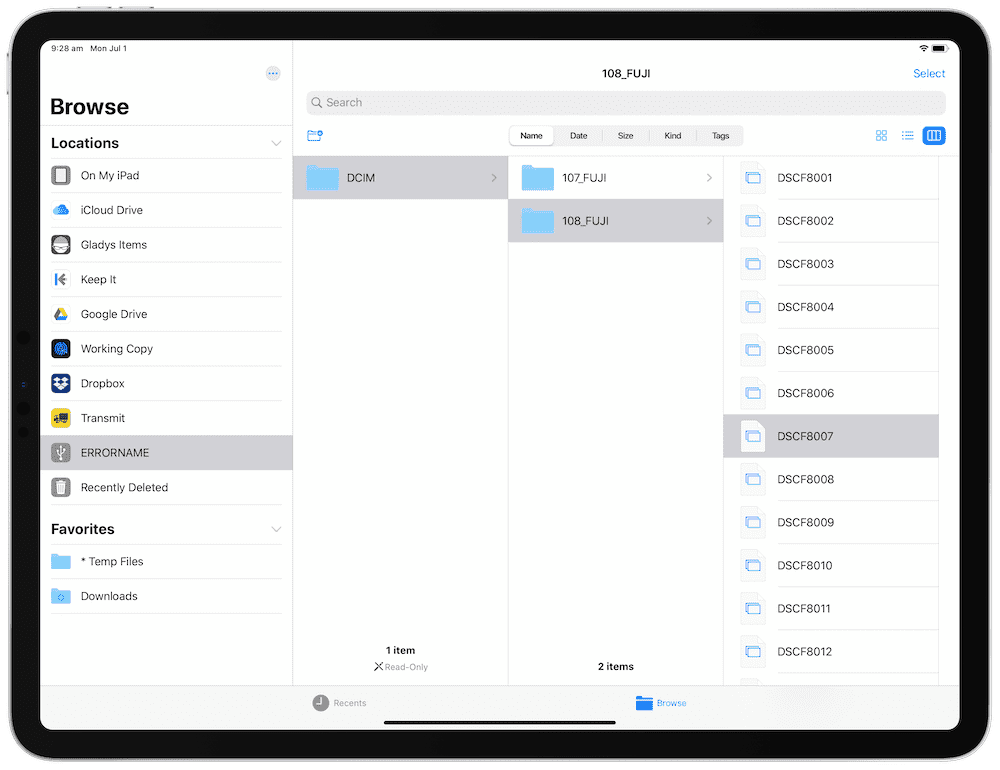Switch to the Recents tab
Image resolution: width=1000 pixels, height=770 pixels.
[338, 703]
